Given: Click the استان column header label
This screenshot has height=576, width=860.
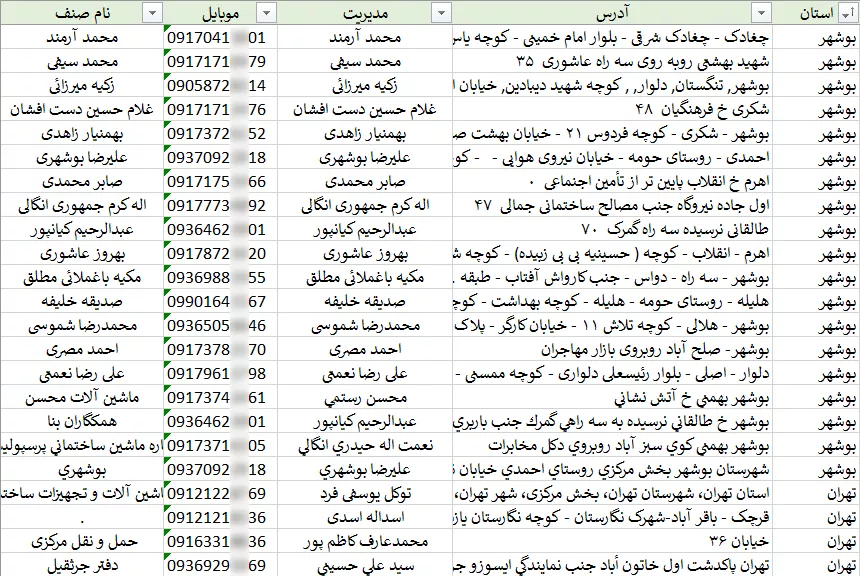Looking at the screenshot, I should click(815, 13).
